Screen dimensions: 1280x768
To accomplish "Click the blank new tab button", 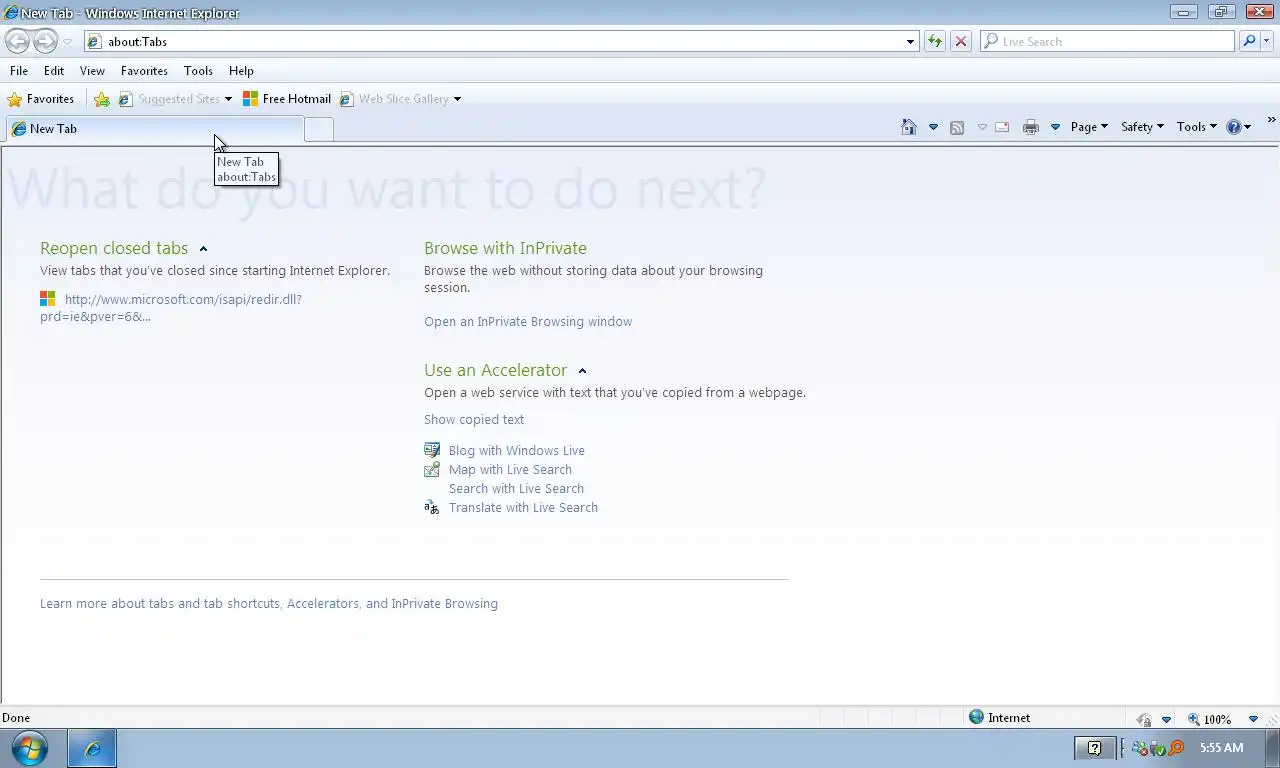I will click(319, 129).
